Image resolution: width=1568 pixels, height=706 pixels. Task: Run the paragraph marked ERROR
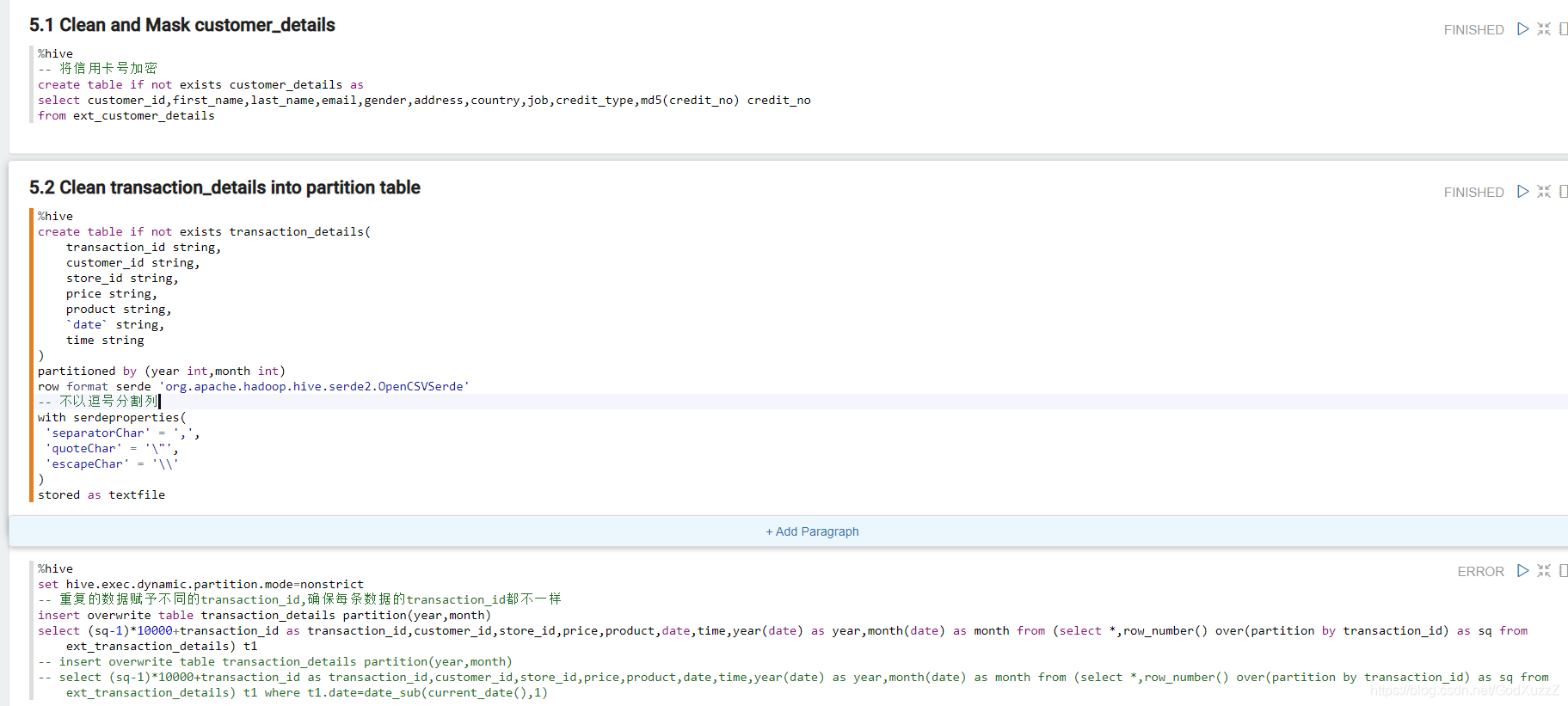point(1522,571)
